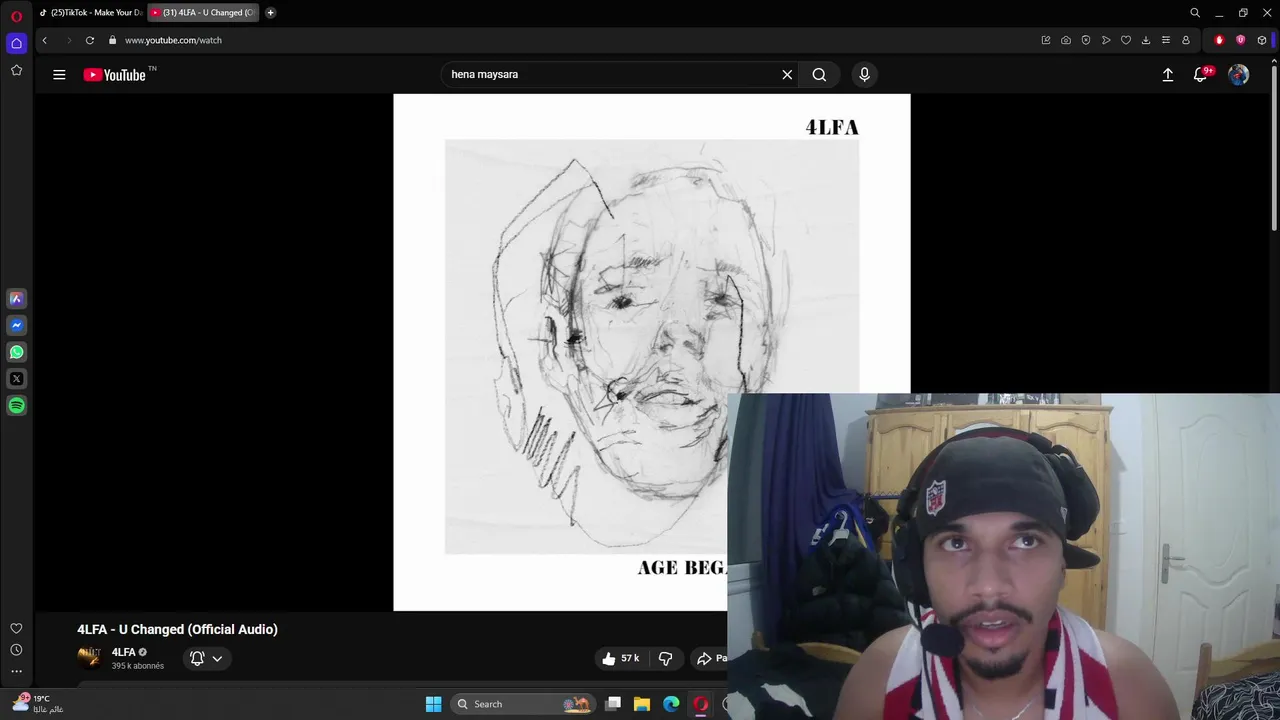Screen dimensions: 1280x720
Task: Select the 4LFA U Changed tab
Action: tap(204, 13)
